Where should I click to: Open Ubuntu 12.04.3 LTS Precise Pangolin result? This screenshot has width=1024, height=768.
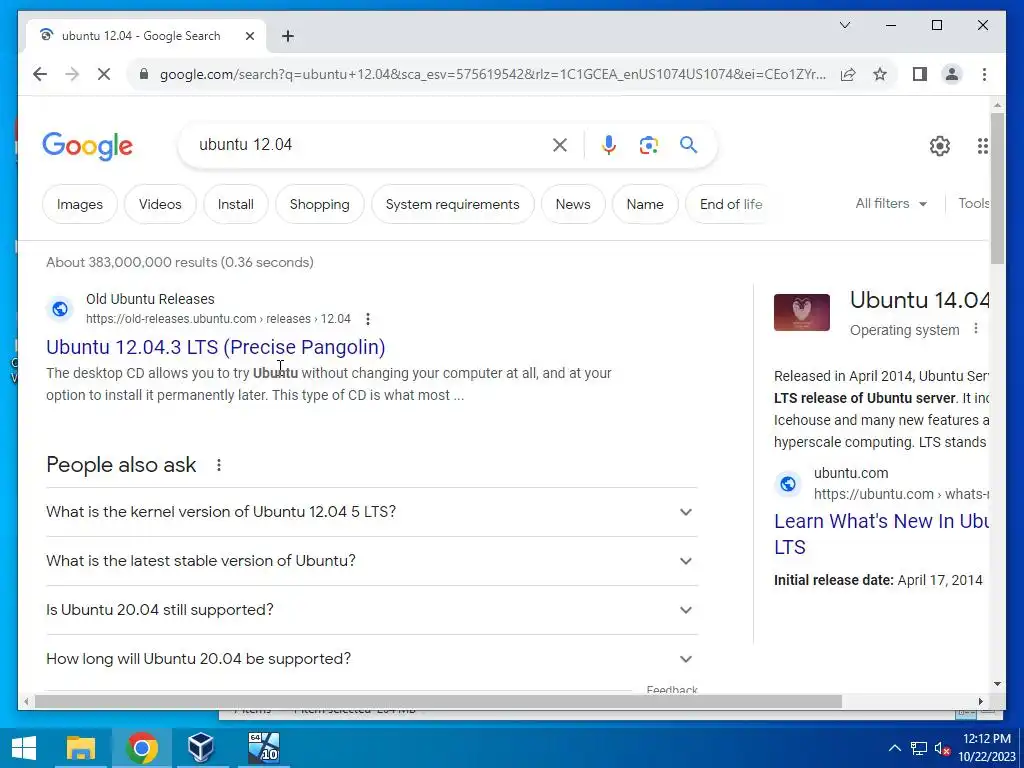pyautogui.click(x=216, y=347)
